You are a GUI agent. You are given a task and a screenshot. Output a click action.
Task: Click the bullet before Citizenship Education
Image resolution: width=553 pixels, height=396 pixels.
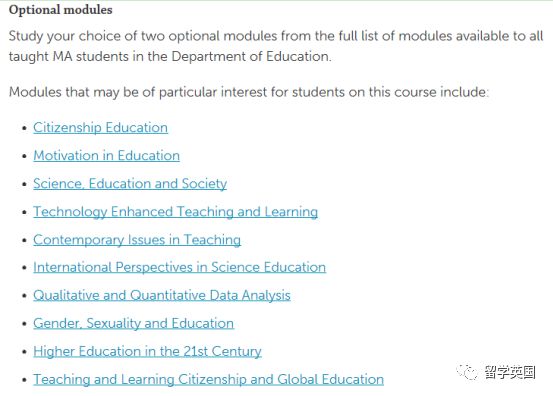(x=24, y=128)
